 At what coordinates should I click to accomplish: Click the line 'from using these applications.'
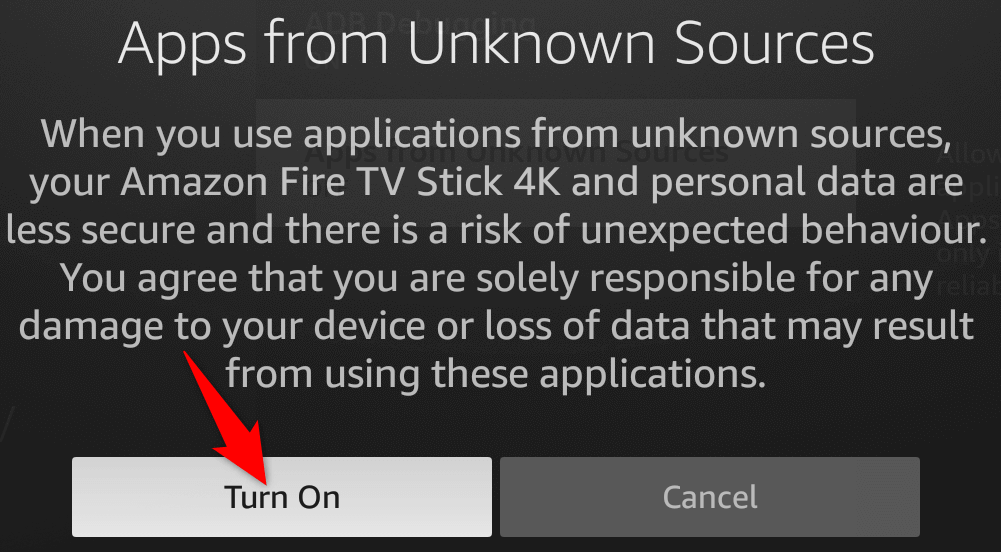coord(496,373)
